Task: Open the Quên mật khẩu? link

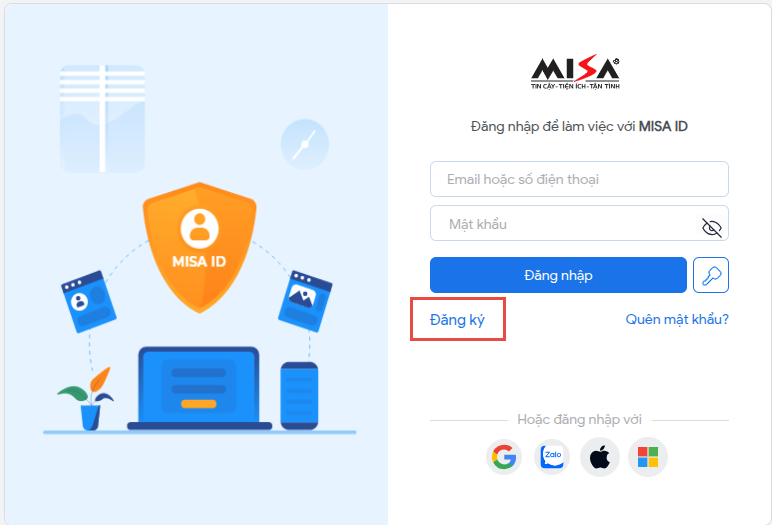Action: click(x=677, y=319)
